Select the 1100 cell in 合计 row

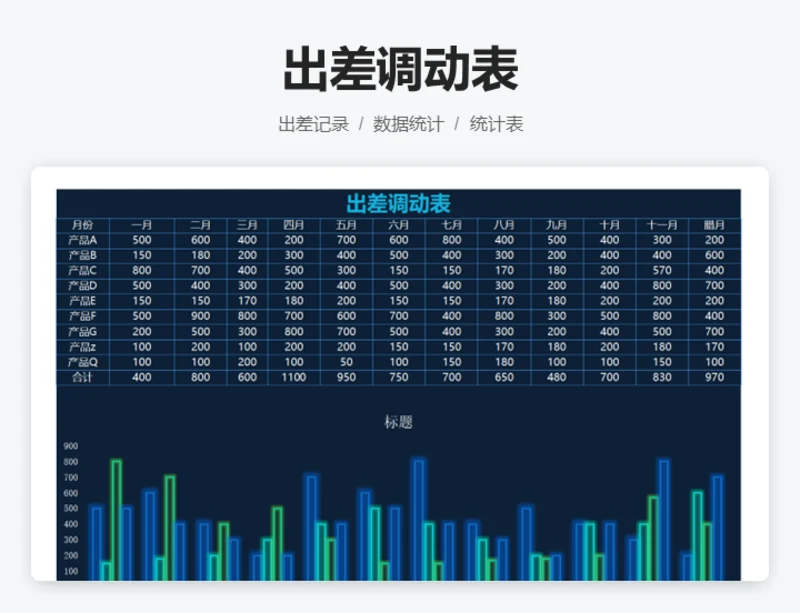(x=294, y=378)
